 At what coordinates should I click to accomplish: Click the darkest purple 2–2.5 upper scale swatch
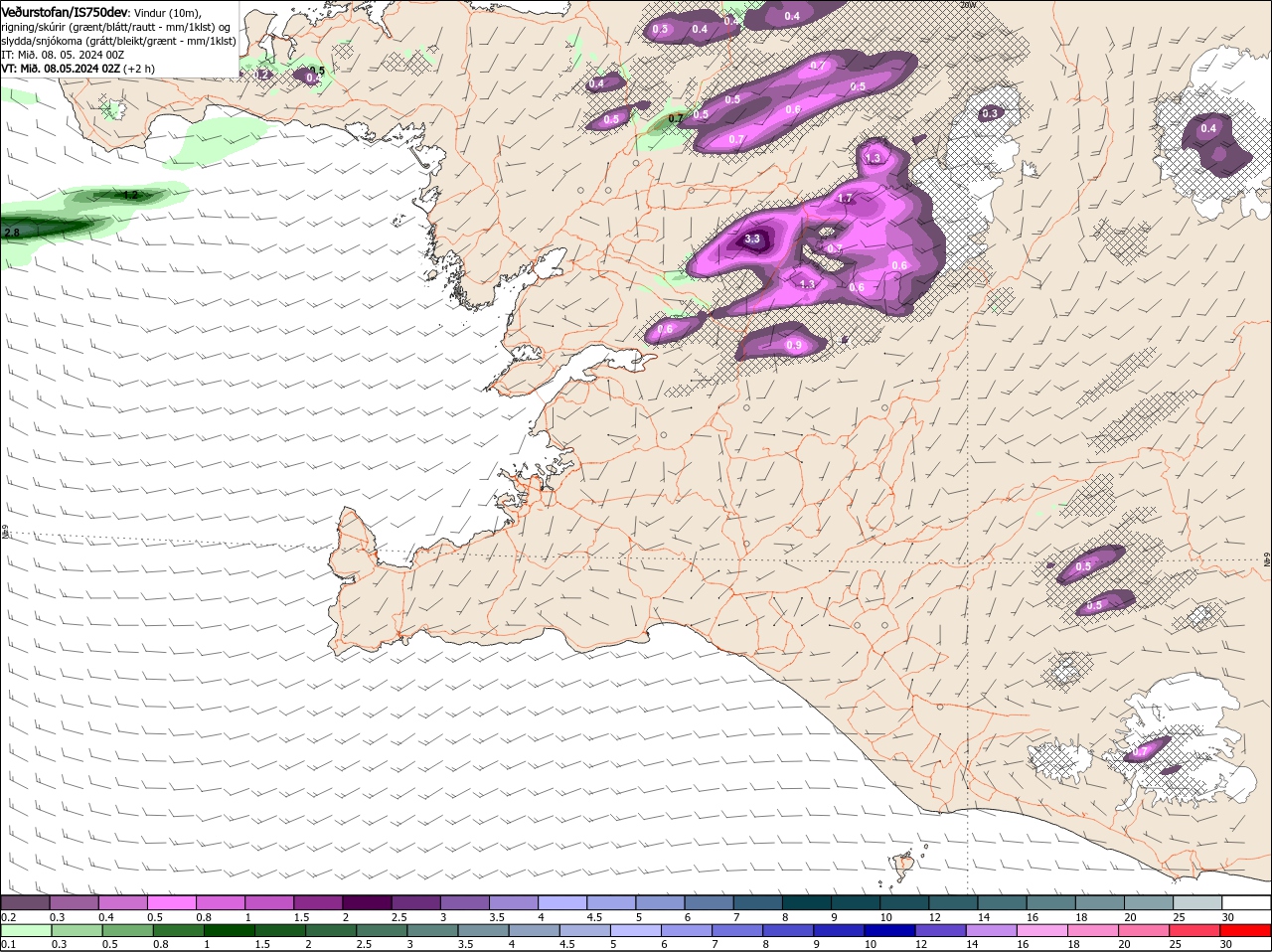pyautogui.click(x=367, y=902)
